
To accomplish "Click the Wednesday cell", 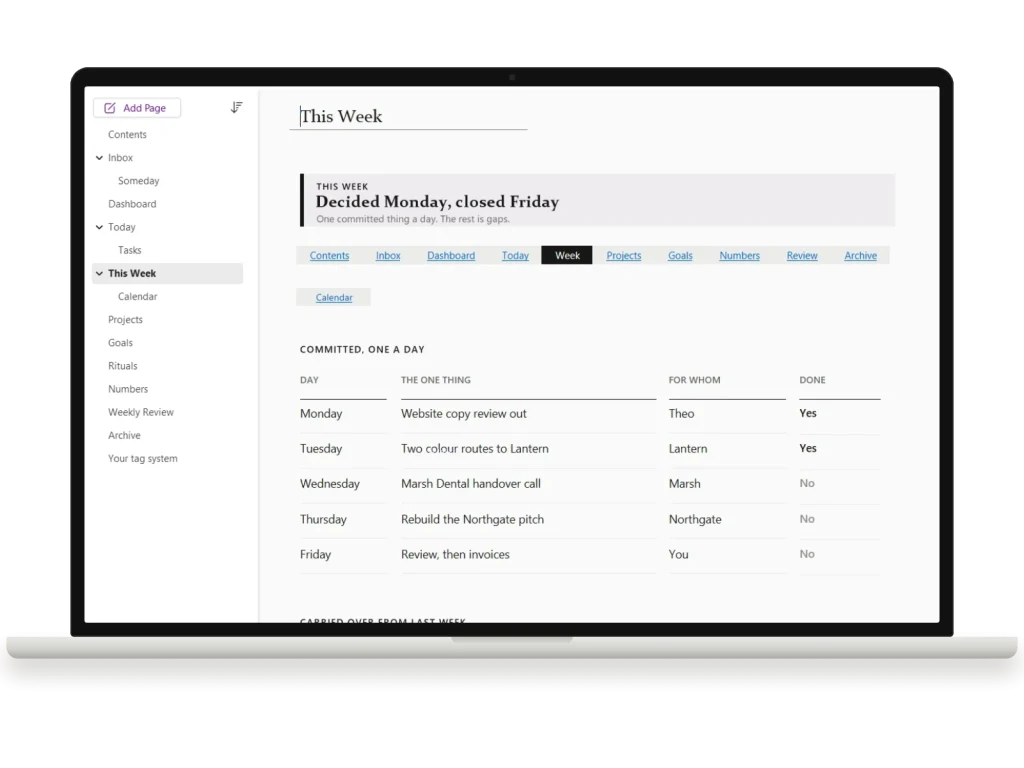I will click(x=330, y=484).
